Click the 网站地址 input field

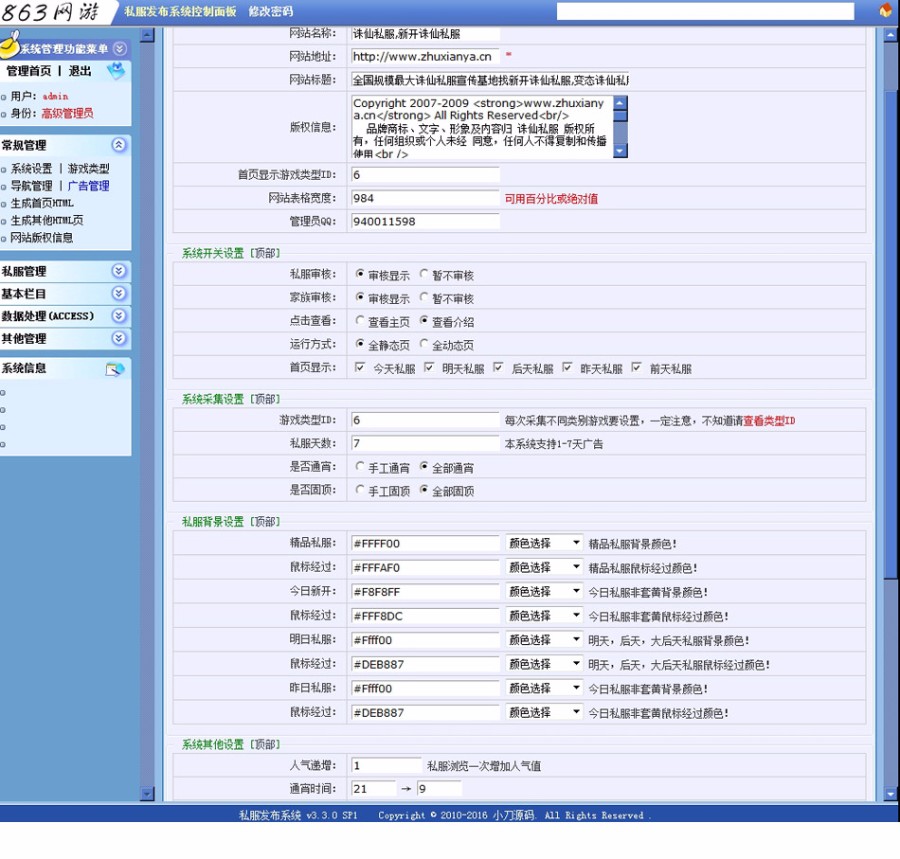(x=425, y=56)
